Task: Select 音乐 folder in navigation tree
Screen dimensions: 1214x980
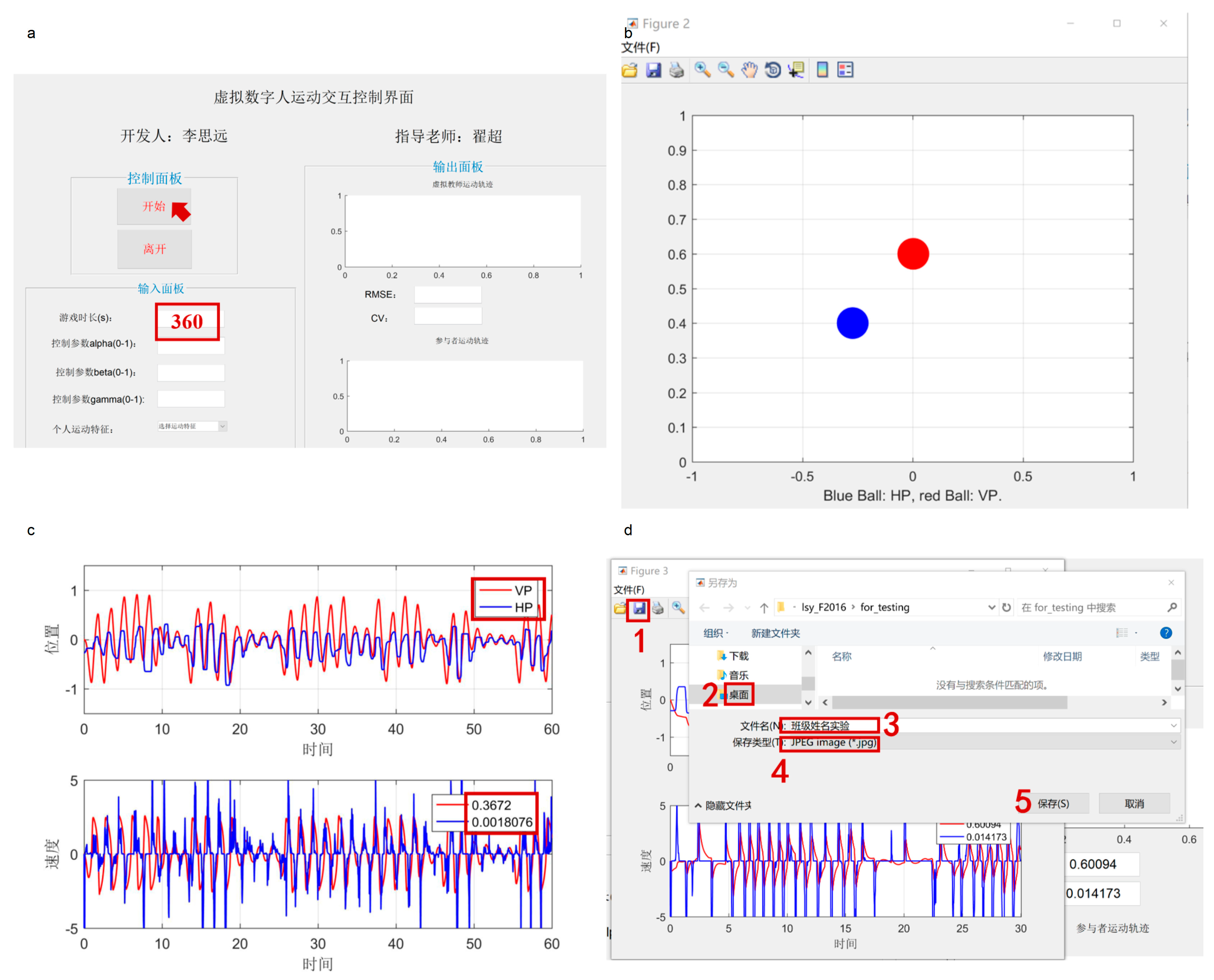Action: (x=733, y=675)
